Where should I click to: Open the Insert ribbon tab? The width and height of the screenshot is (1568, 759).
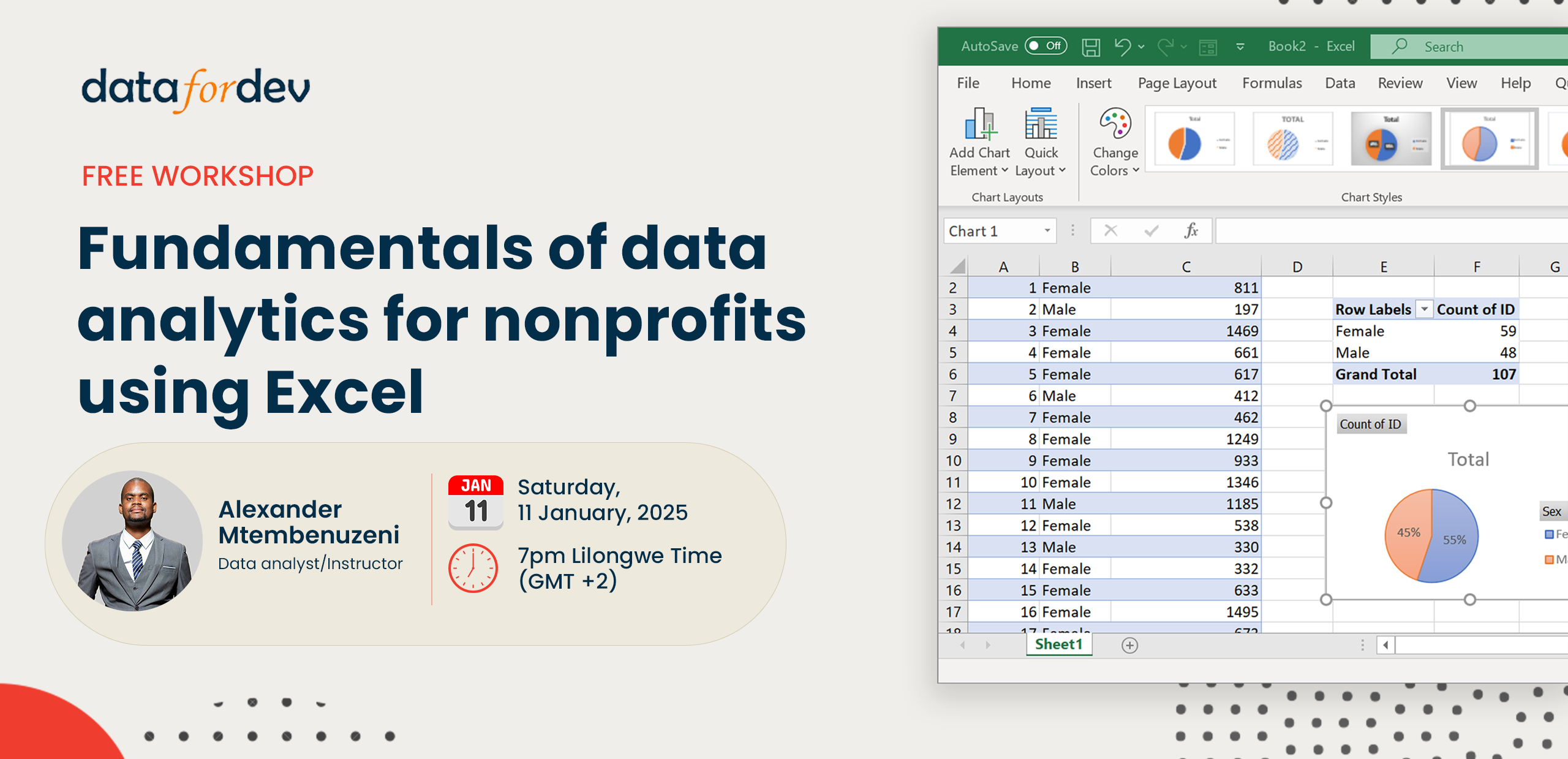pyautogui.click(x=1095, y=83)
